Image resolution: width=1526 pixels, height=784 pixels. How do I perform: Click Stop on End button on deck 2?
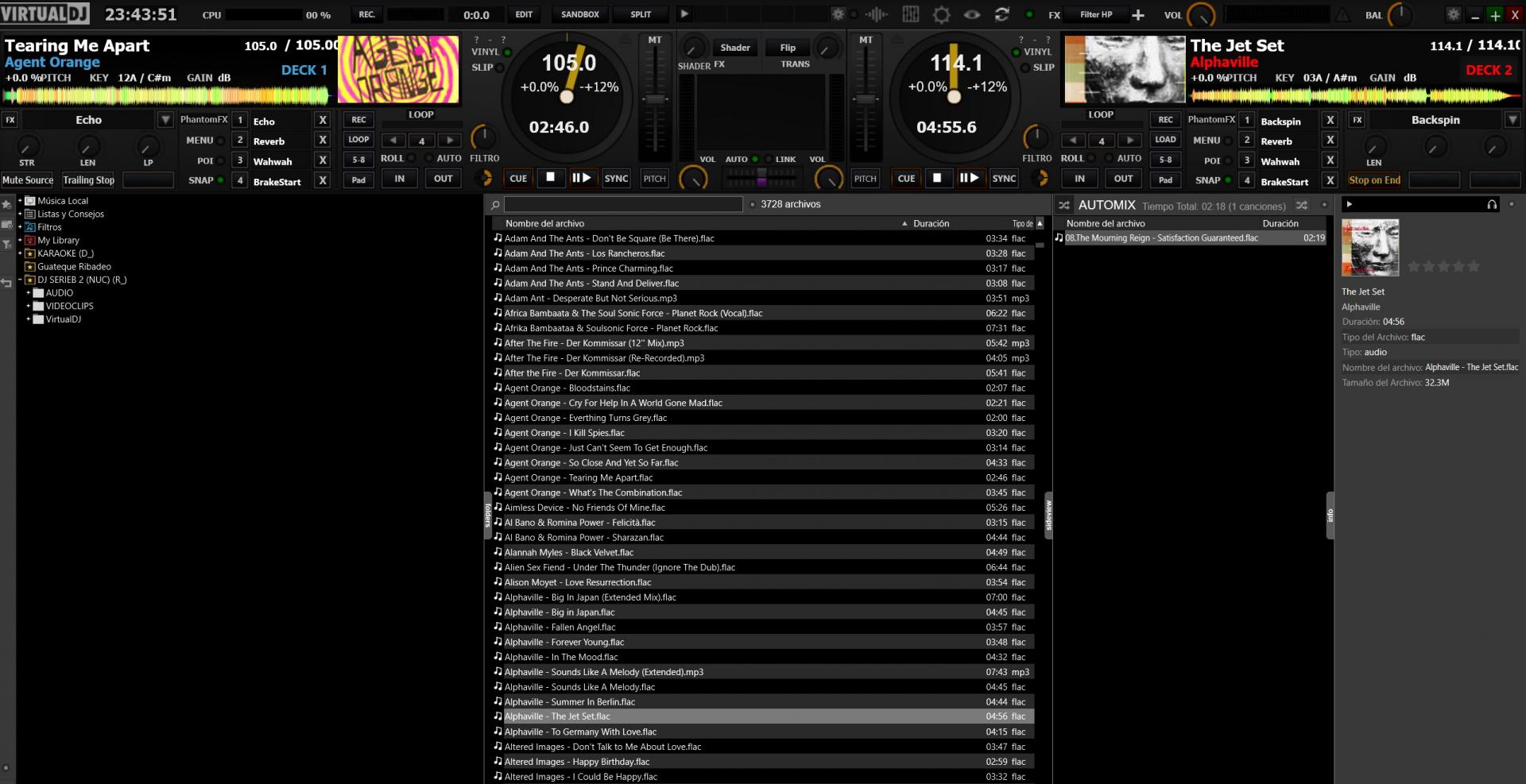click(1374, 180)
